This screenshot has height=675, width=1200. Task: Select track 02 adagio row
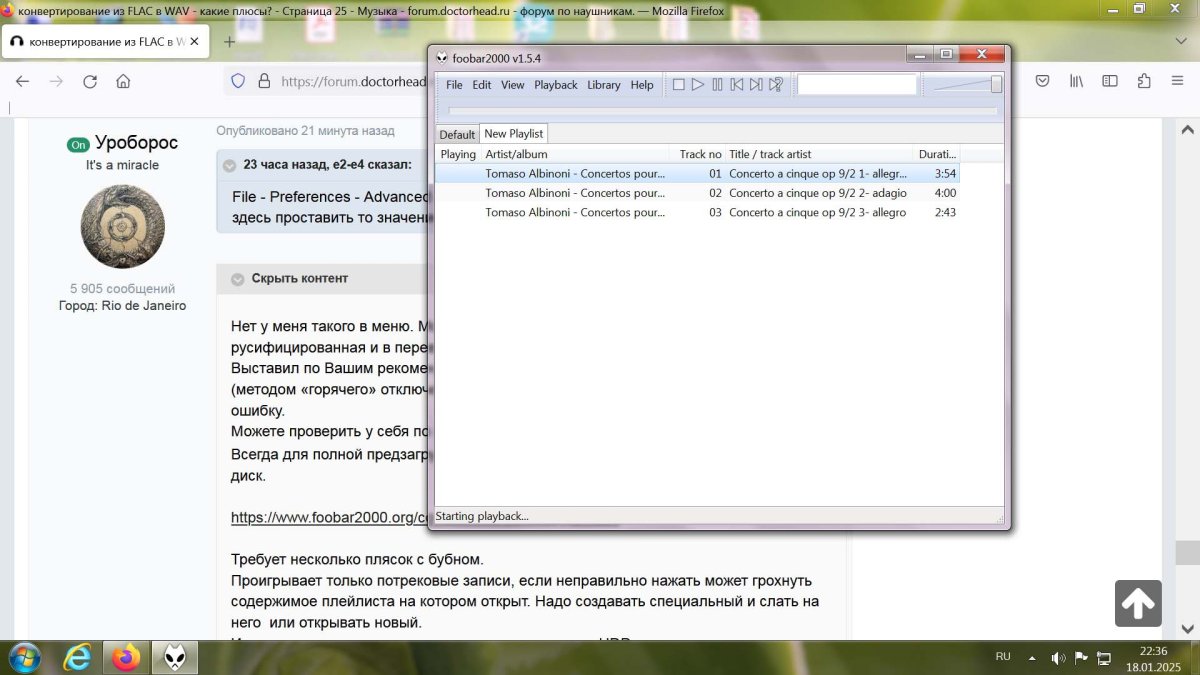(x=697, y=193)
